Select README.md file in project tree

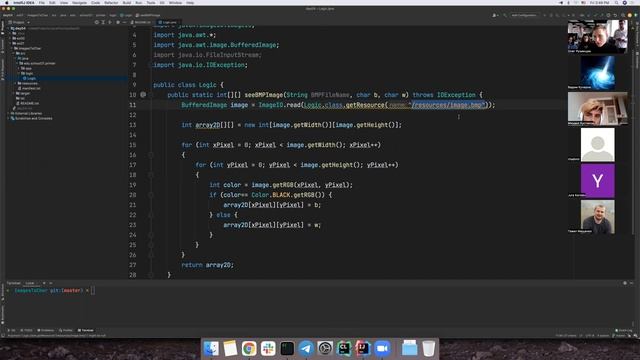[x=28, y=103]
